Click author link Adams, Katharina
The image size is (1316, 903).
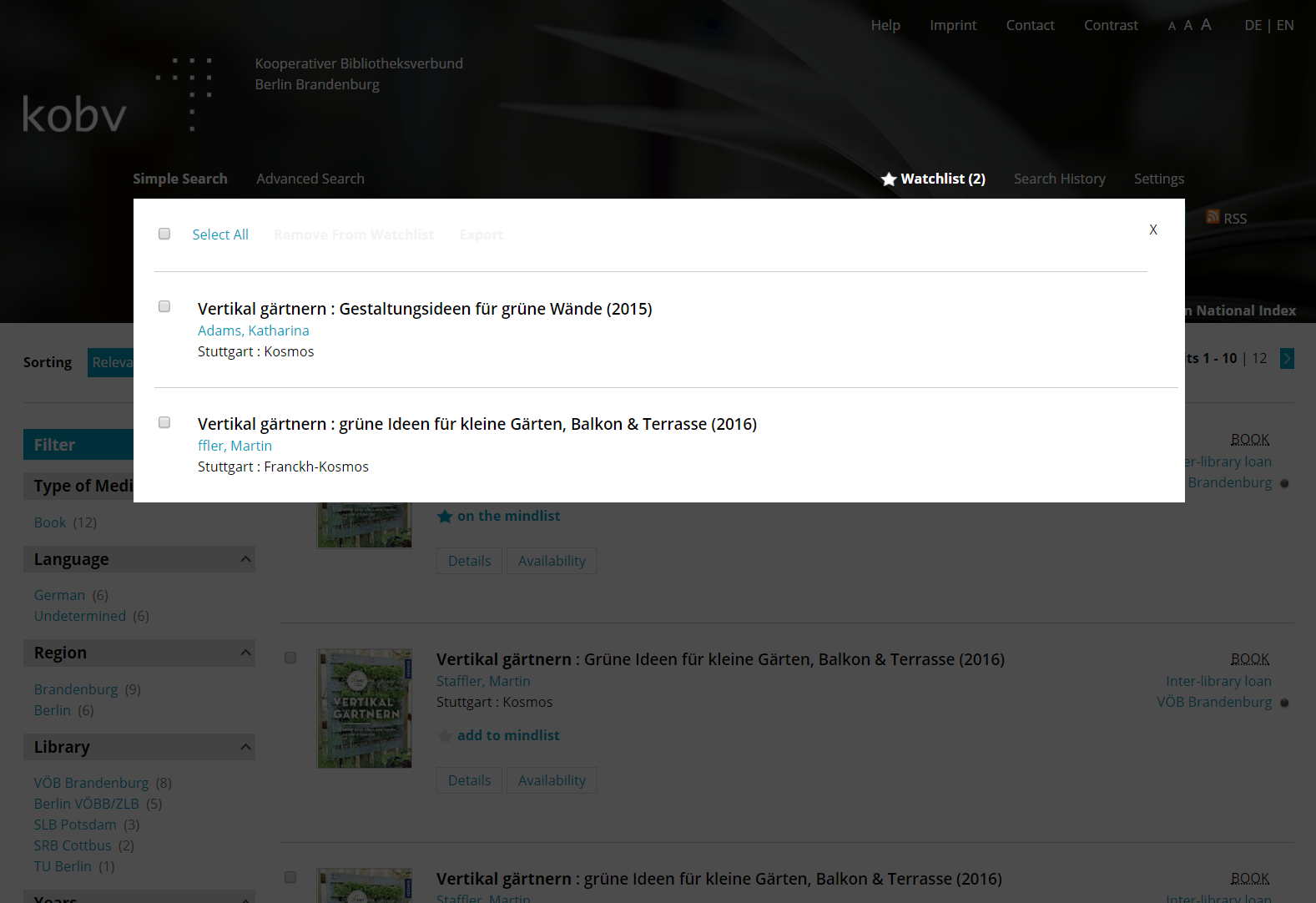point(253,330)
